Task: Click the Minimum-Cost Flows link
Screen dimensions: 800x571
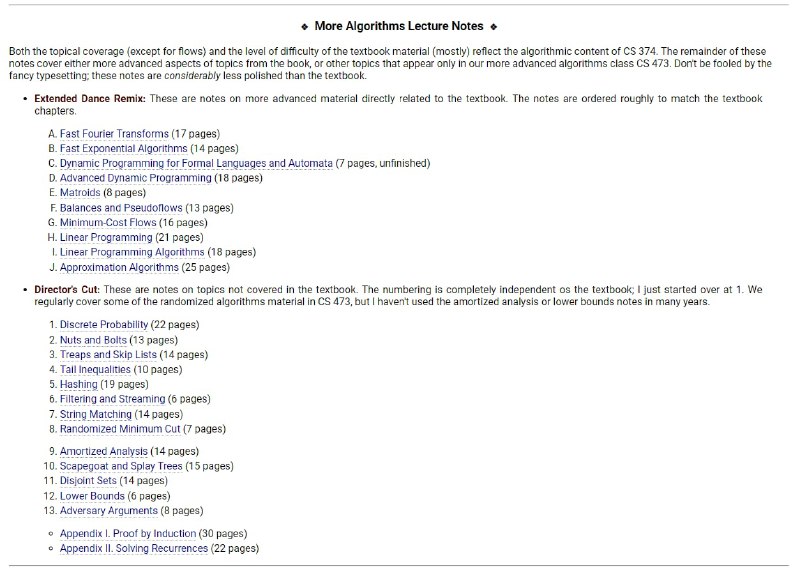Action: click(114, 223)
